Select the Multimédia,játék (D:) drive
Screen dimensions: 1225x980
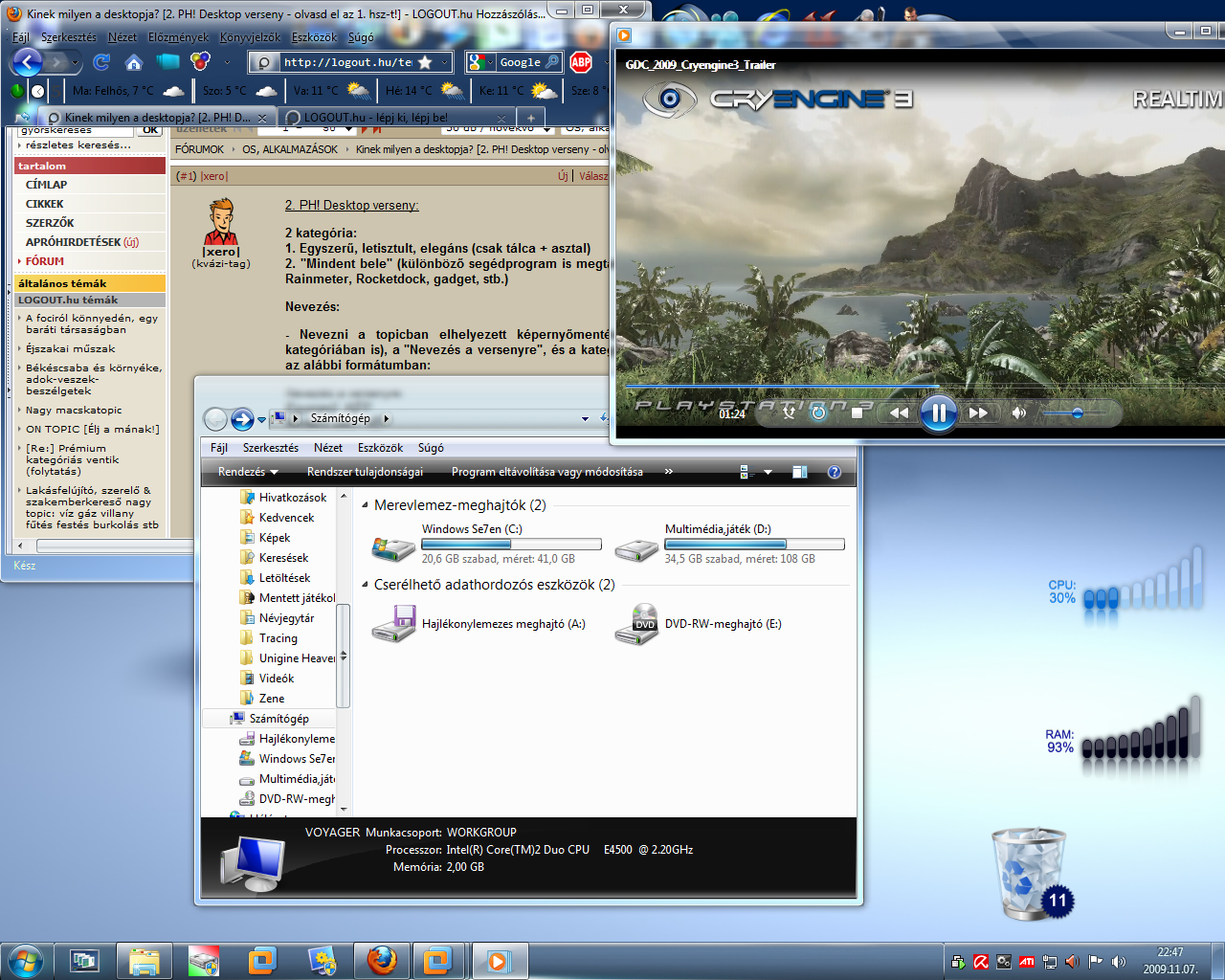tap(729, 544)
